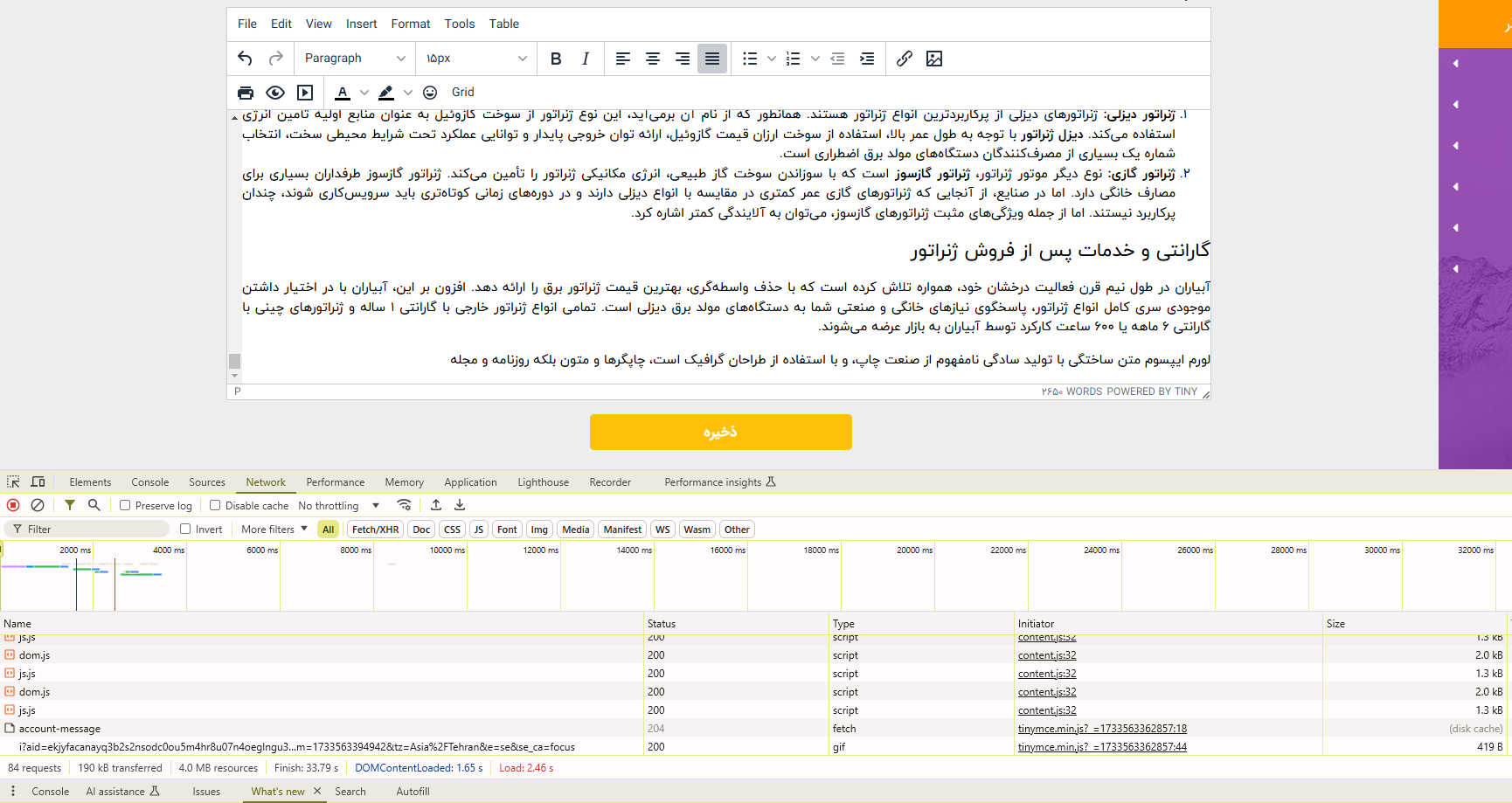The image size is (1512, 803).
Task: Filter requests by Img
Action: coord(539,530)
